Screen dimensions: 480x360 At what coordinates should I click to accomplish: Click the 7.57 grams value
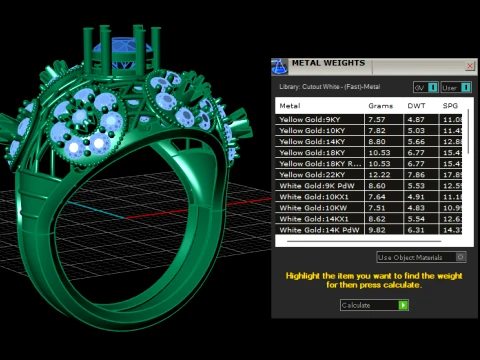tap(377, 120)
